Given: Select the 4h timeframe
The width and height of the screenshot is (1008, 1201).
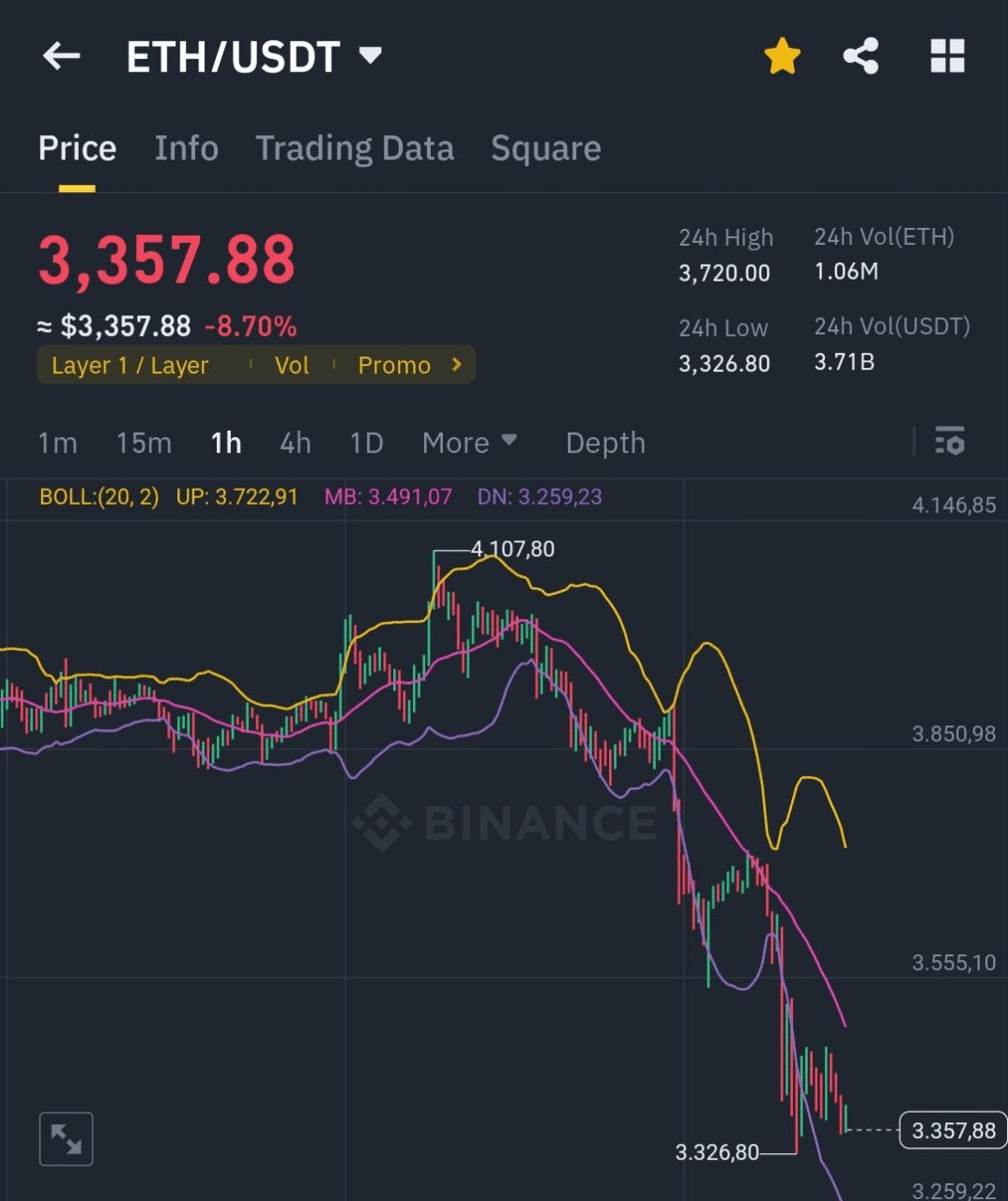Looking at the screenshot, I should 295,442.
